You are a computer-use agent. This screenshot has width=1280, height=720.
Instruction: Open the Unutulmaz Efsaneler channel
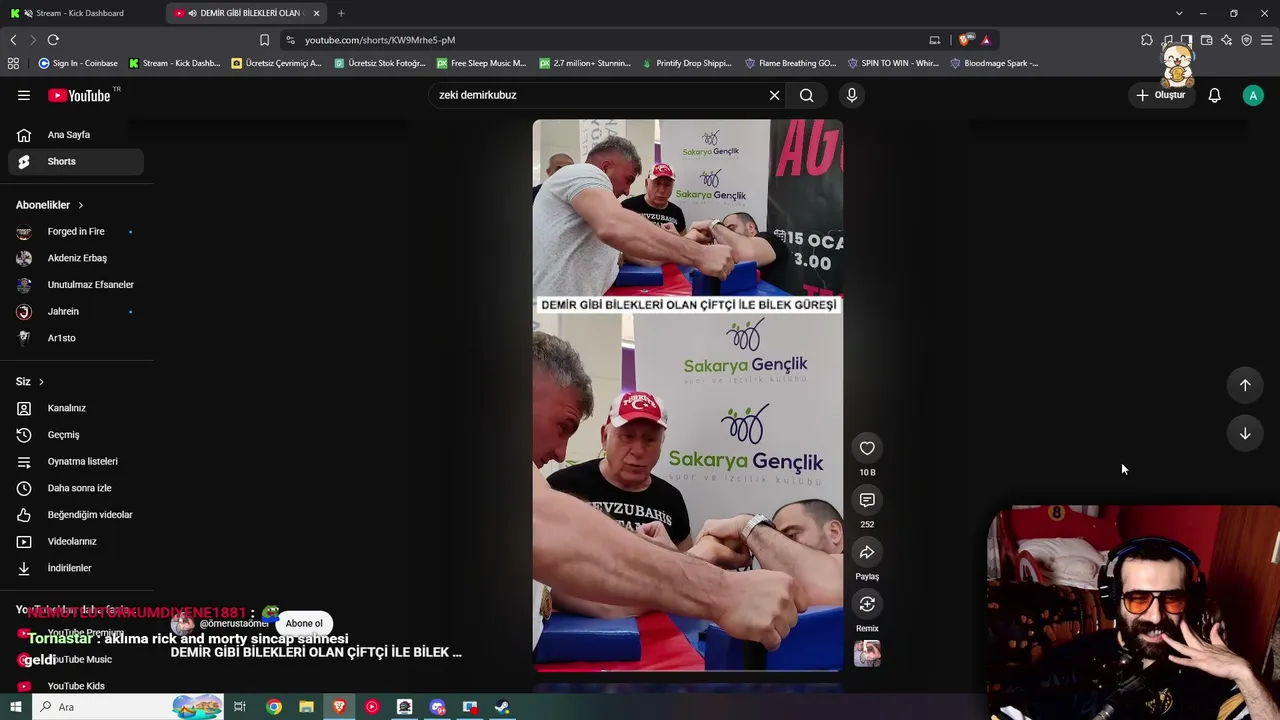click(76, 285)
